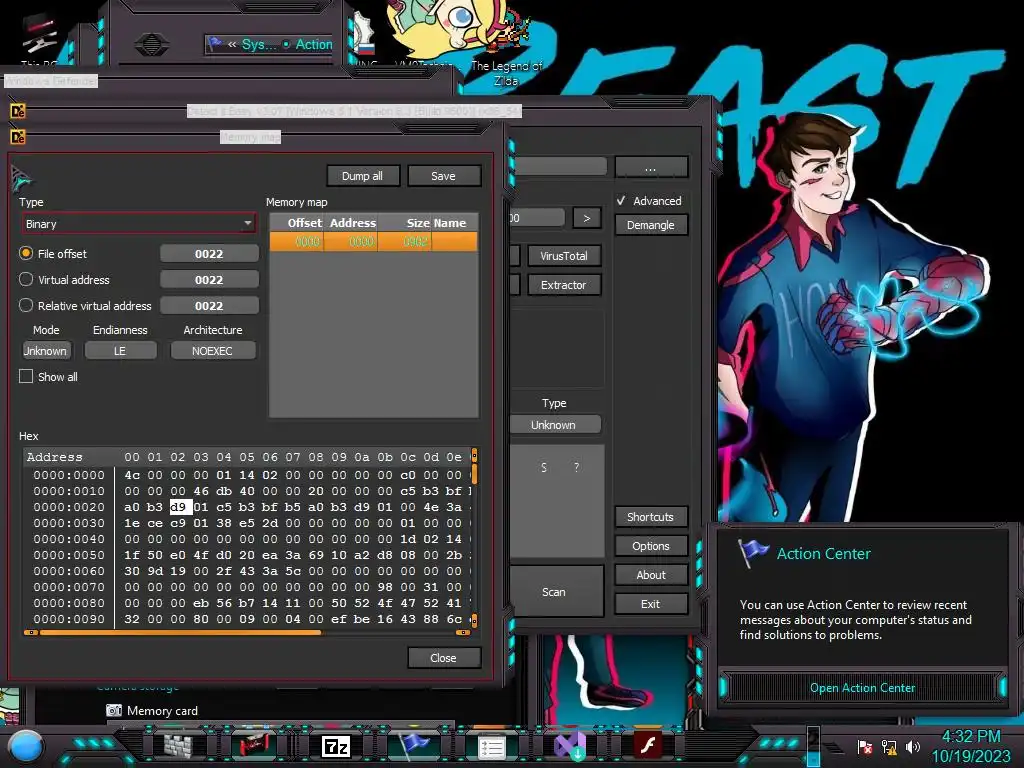
Task: Select the highlighted memory map row 0000
Action: click(374, 242)
